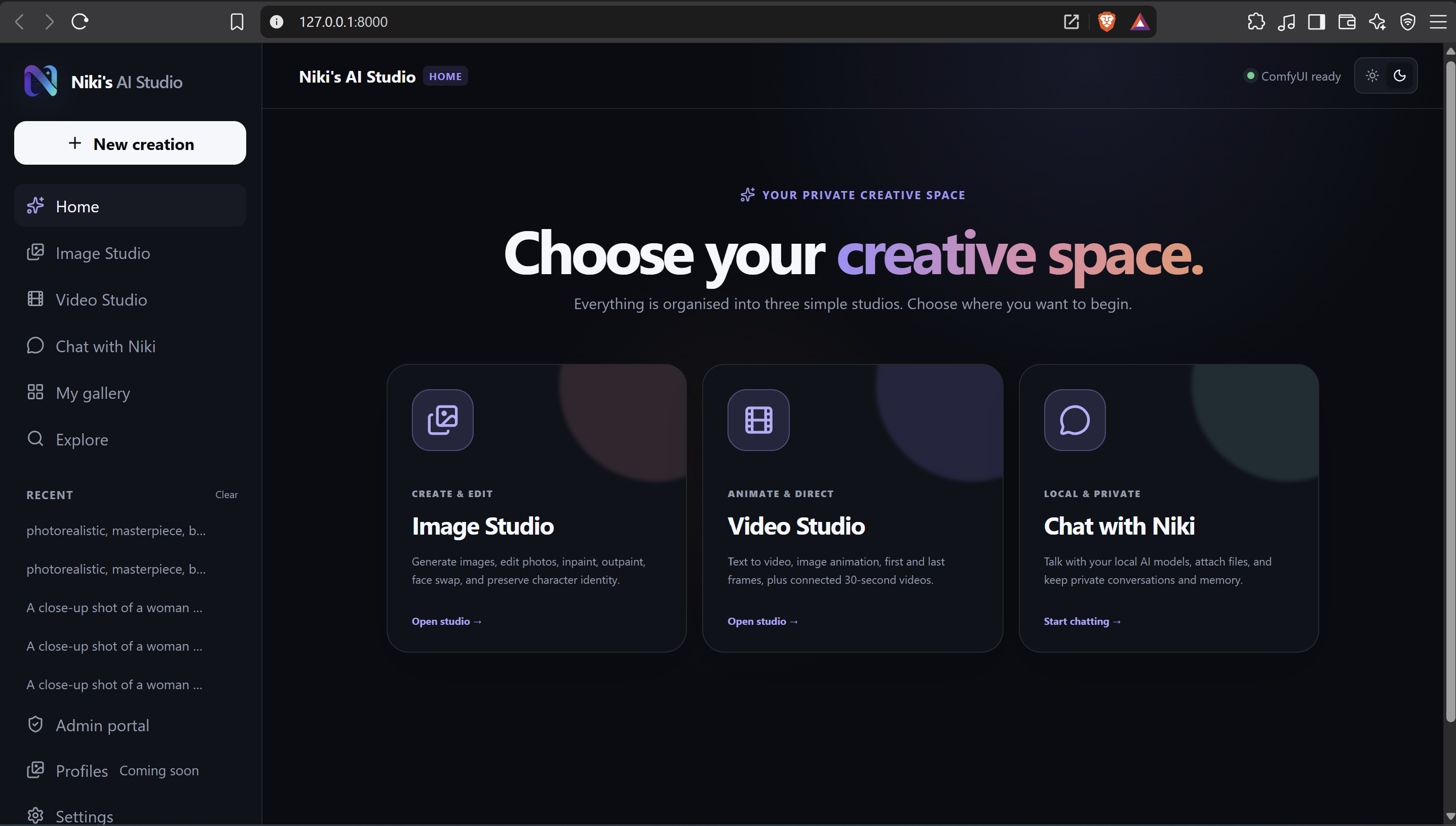Viewport: 1456px width, 826px height.
Task: Switch to light theme with sun icon
Action: [1371, 76]
